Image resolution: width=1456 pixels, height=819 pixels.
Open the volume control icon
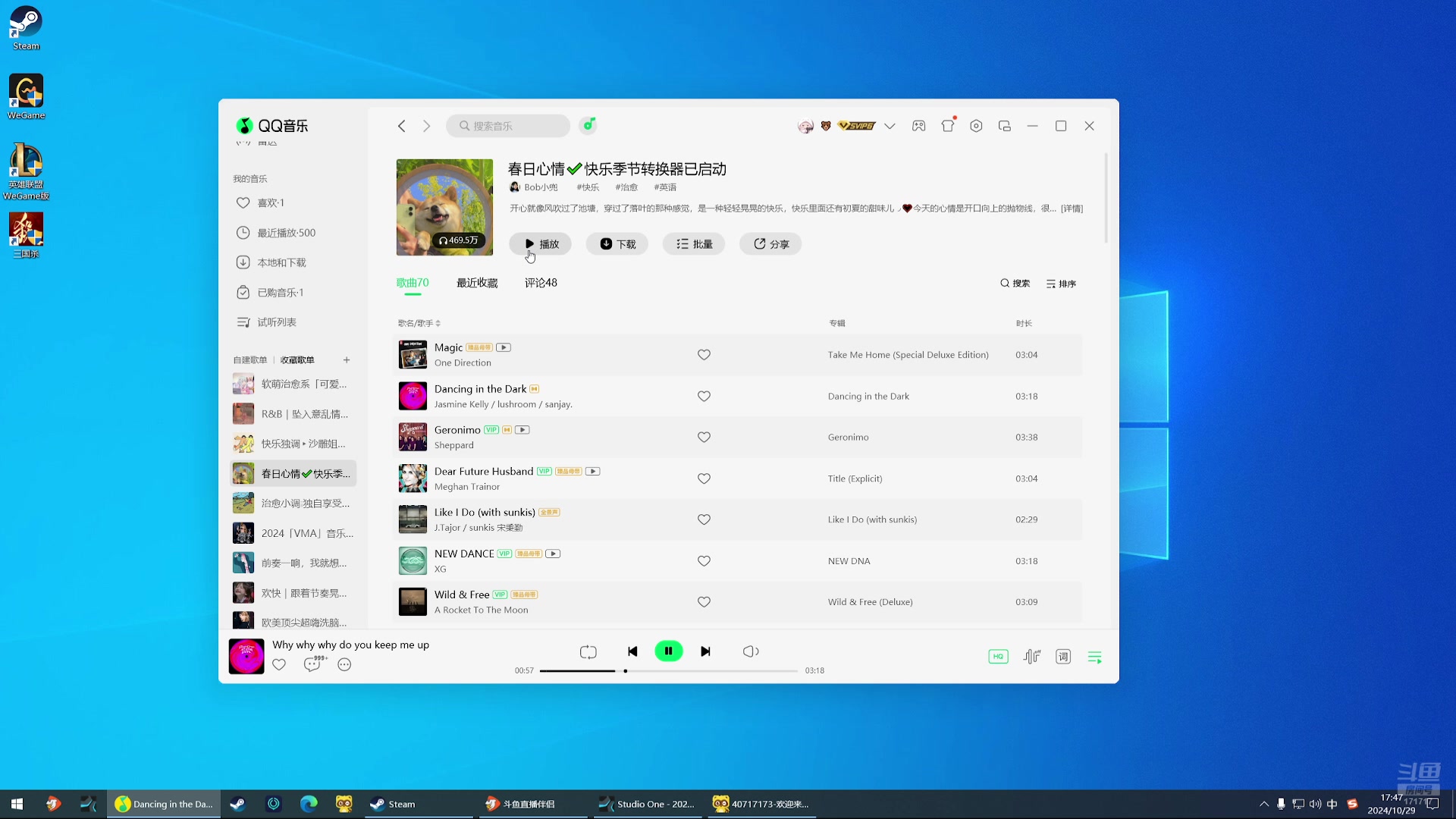[751, 651]
